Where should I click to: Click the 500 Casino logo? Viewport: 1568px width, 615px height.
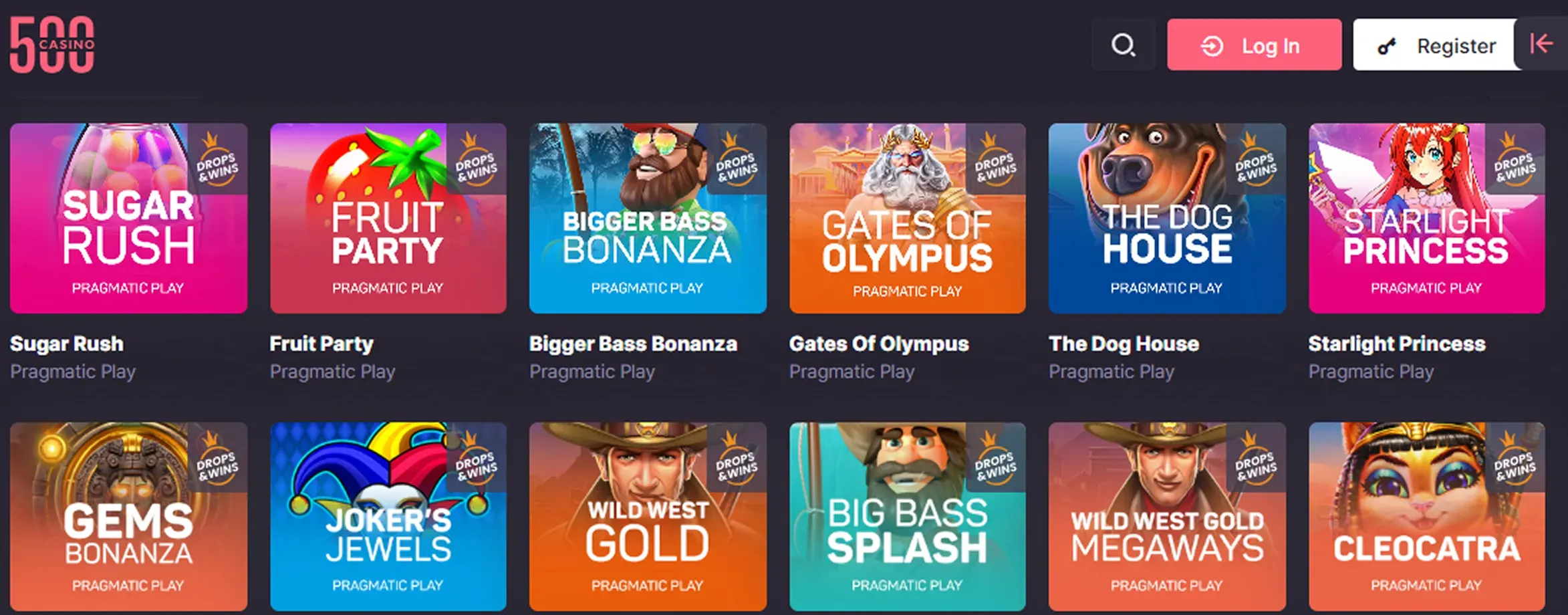pos(52,44)
